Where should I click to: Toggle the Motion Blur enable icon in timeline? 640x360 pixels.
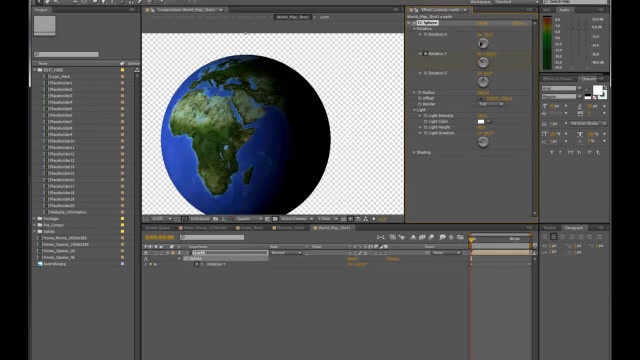click(x=431, y=237)
